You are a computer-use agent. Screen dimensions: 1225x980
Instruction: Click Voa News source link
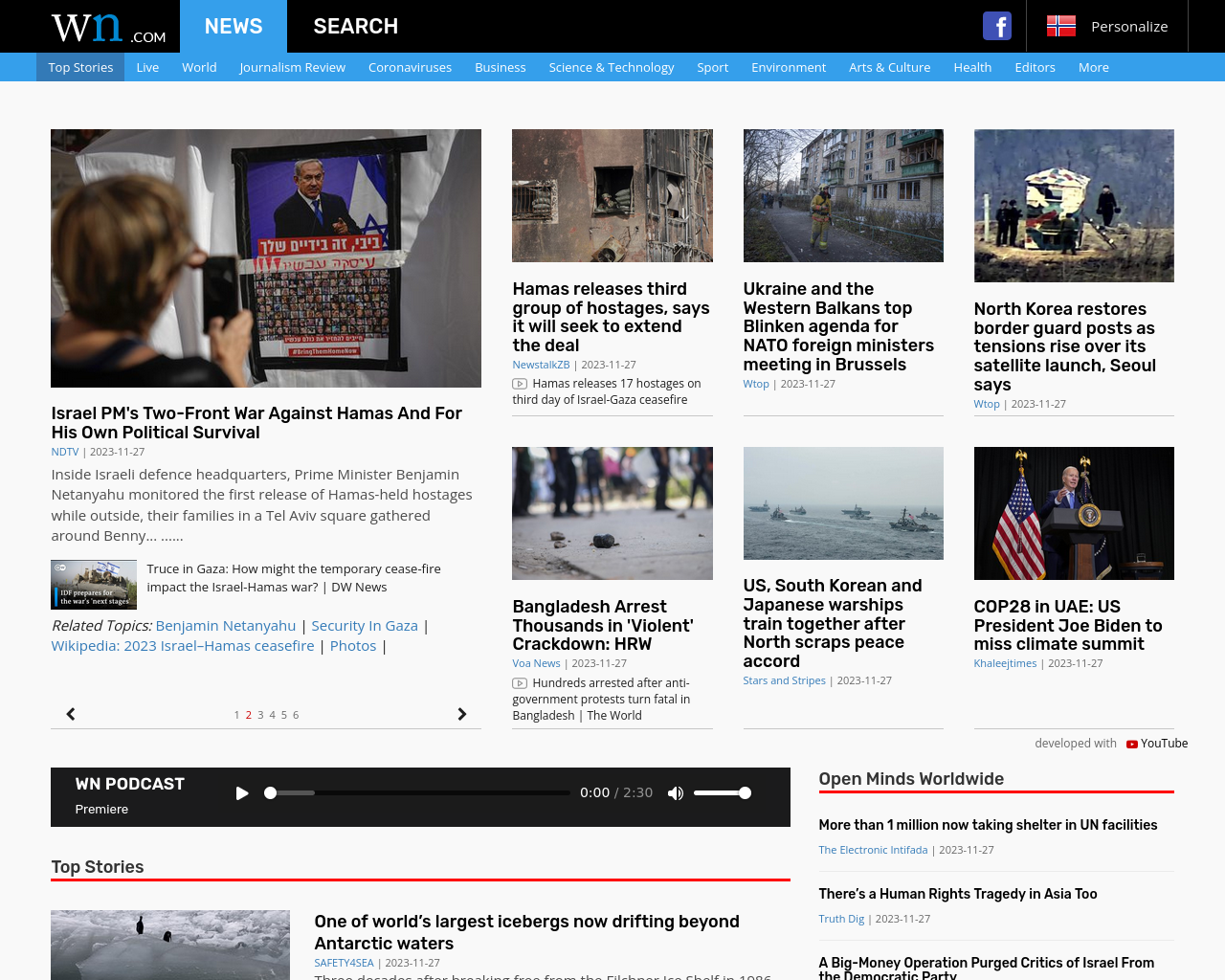click(536, 663)
